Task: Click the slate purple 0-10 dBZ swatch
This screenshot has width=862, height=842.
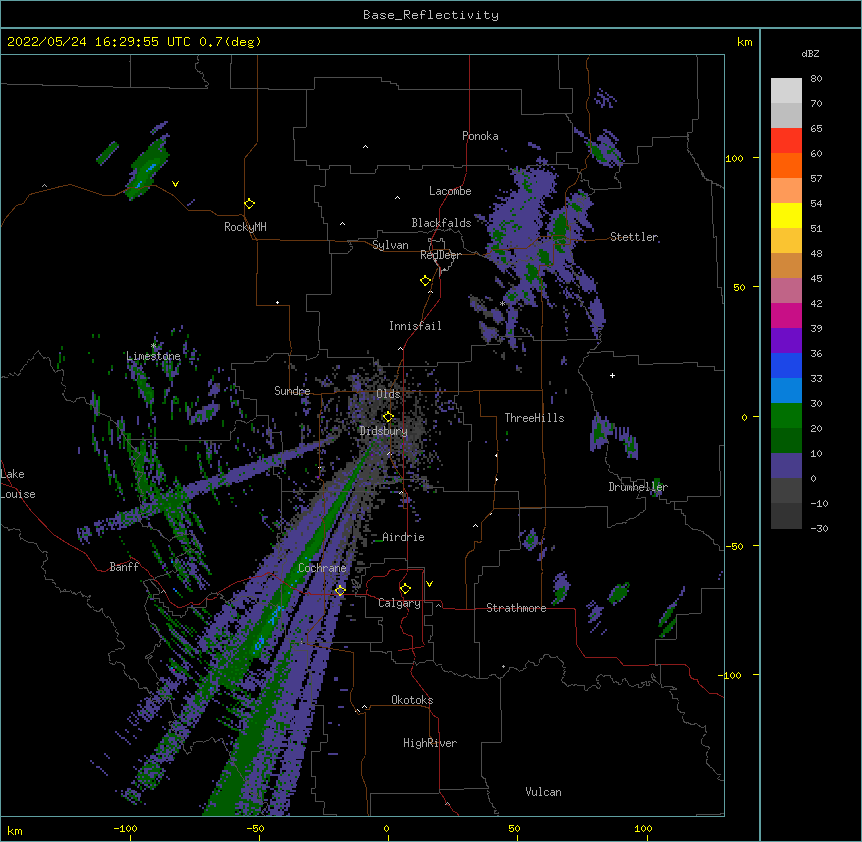Action: click(x=786, y=466)
